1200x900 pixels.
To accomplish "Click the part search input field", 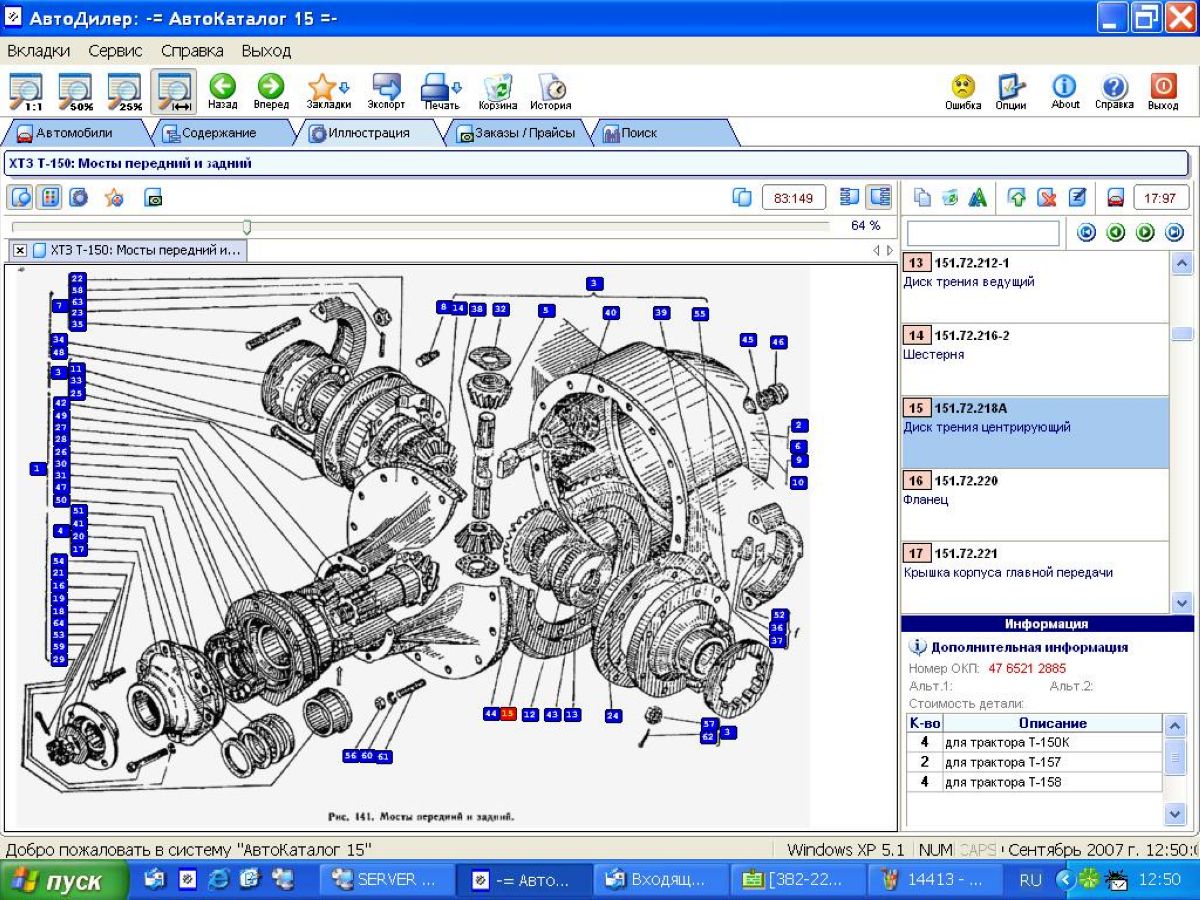I will click(x=982, y=233).
